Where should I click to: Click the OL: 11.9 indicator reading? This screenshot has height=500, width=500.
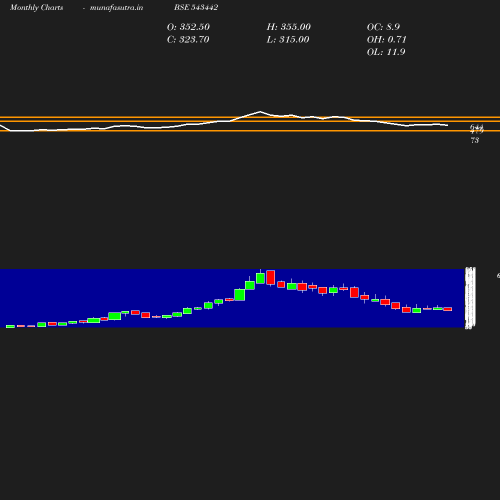pyautogui.click(x=386, y=52)
